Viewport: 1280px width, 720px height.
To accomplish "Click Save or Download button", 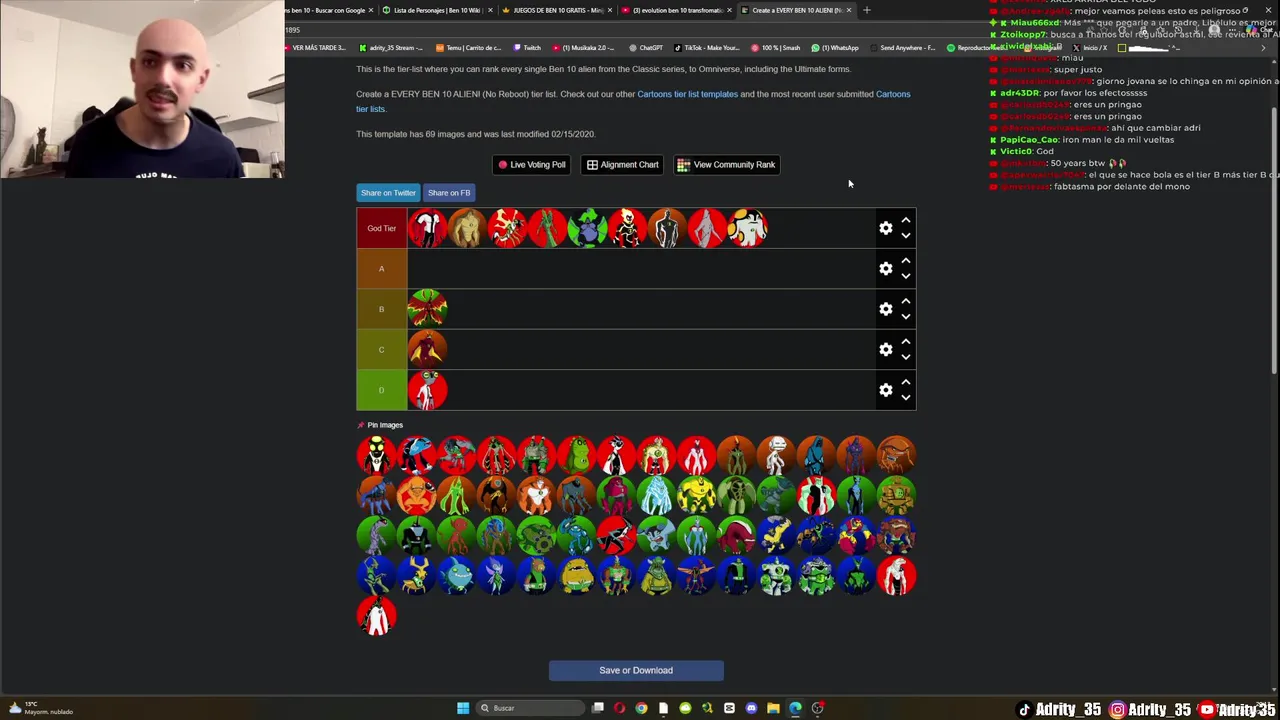I will click(x=636, y=670).
